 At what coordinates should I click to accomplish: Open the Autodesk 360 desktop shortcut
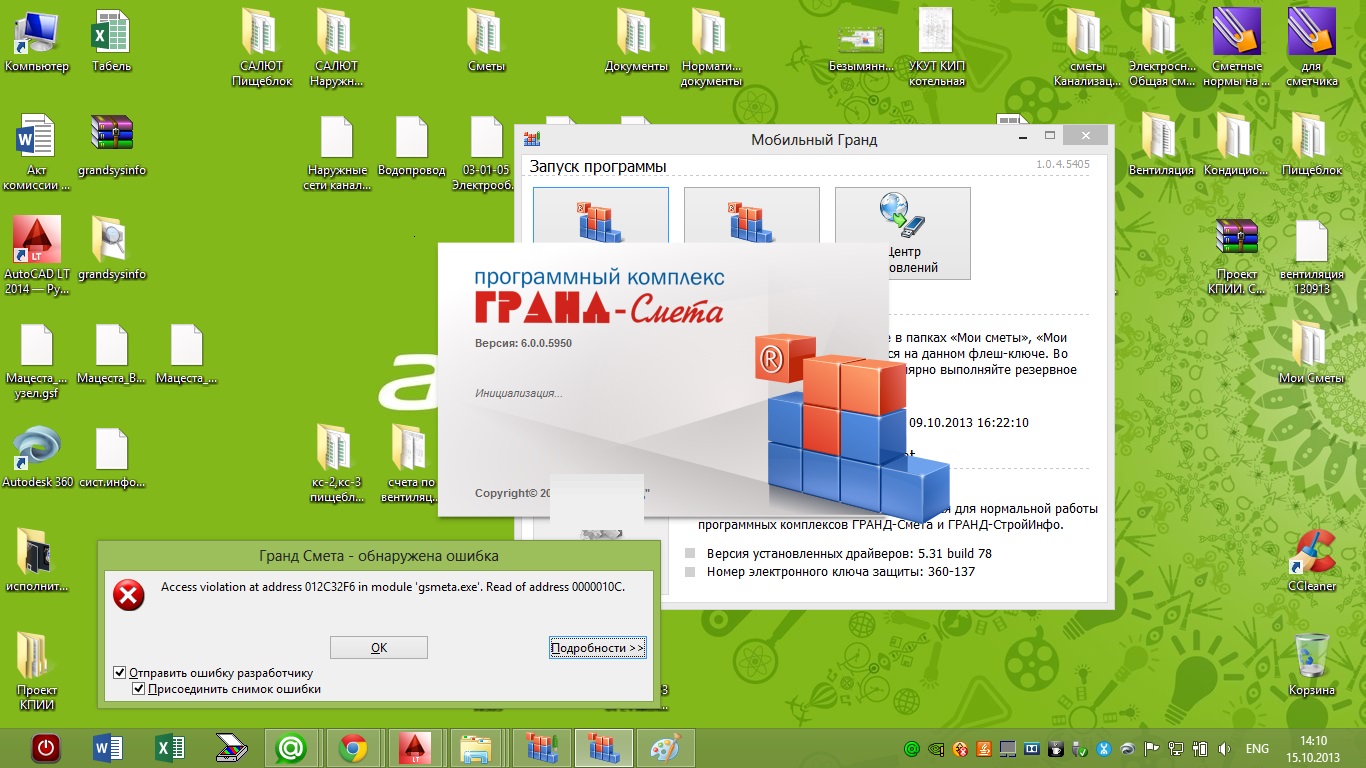click(37, 458)
